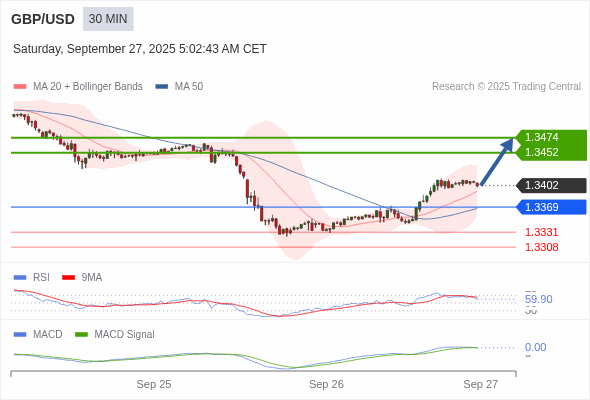Screen dimensions: 590x400
Task: Toggle the RSI legend entry
Action: [x=32, y=278]
